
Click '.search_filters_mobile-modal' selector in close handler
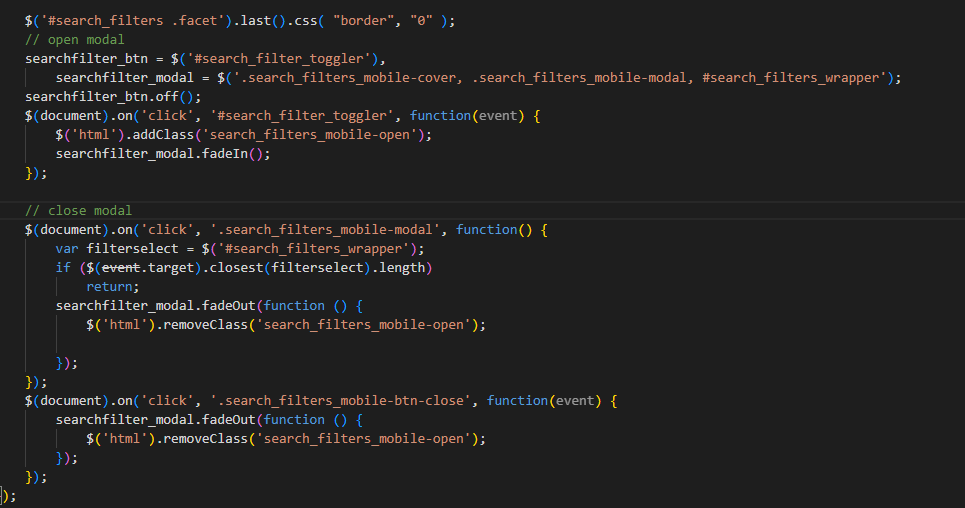tap(325, 230)
